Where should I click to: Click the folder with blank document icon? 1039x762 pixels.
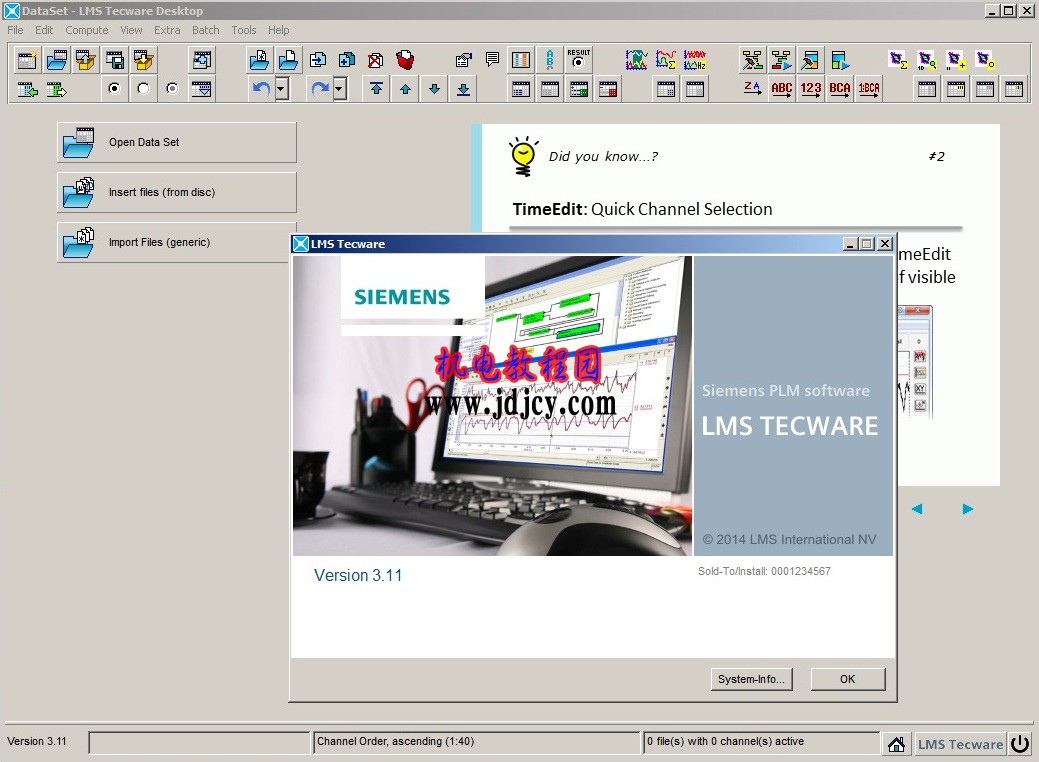click(288, 60)
